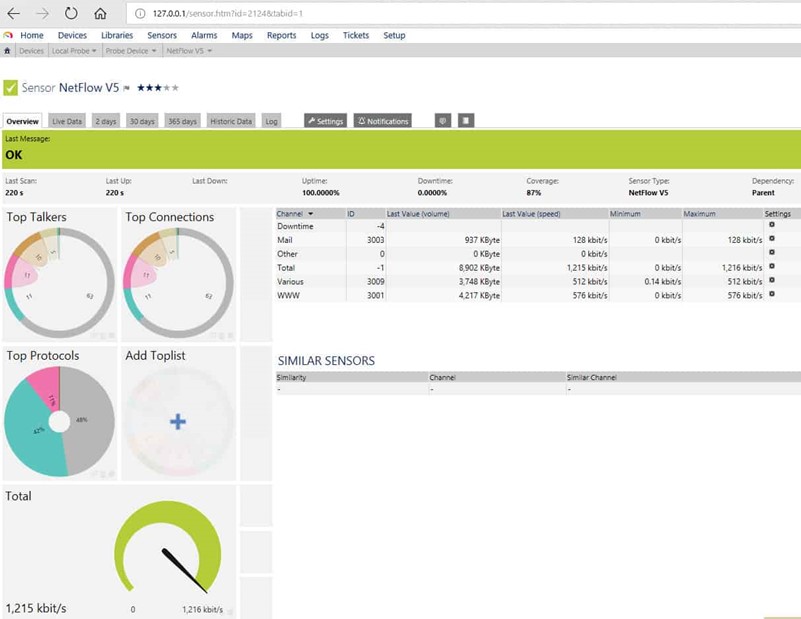Expand the Local Probe breadcrumb dropdown

[74, 50]
